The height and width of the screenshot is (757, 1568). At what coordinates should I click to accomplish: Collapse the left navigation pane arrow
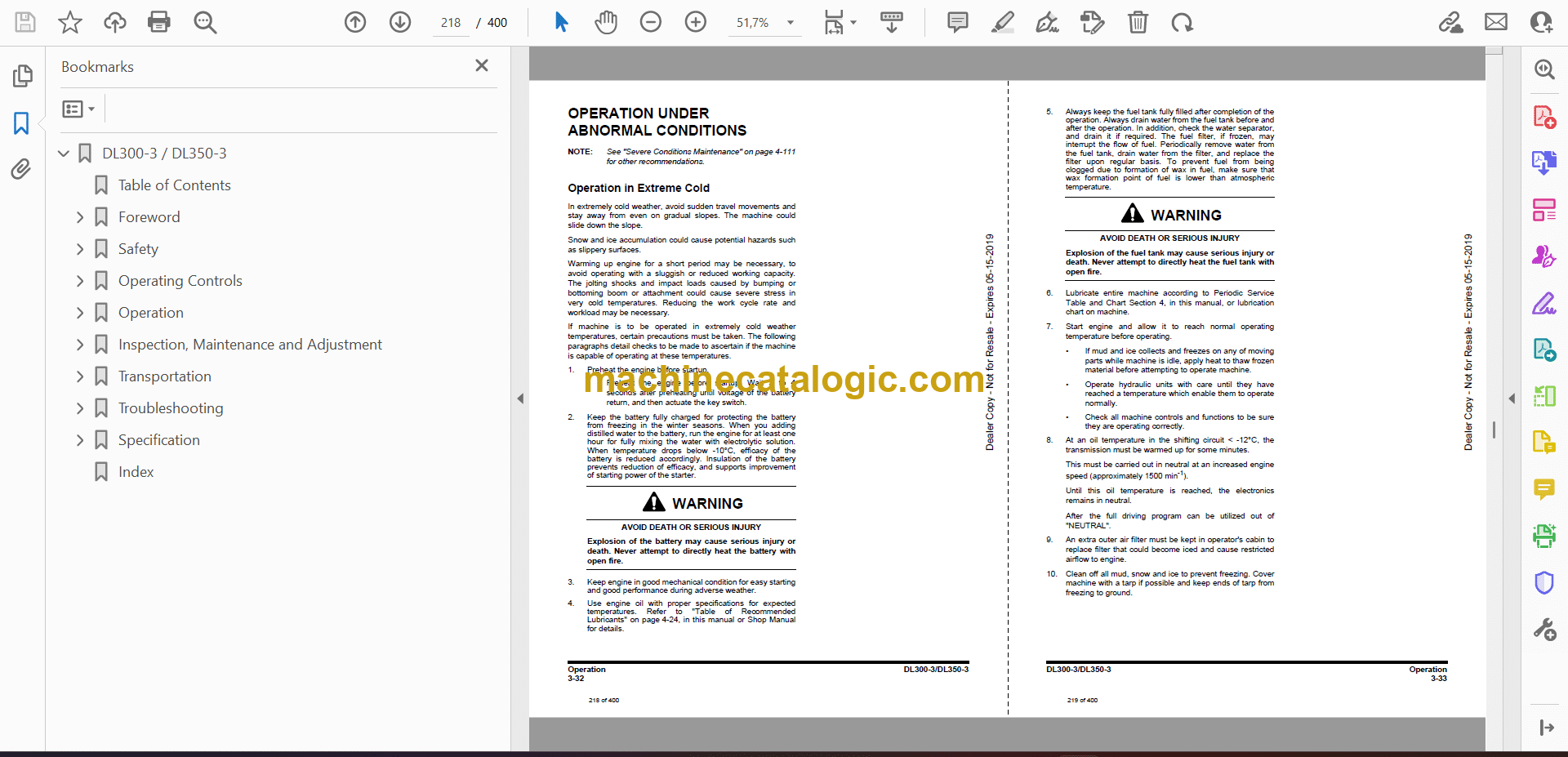click(x=520, y=399)
